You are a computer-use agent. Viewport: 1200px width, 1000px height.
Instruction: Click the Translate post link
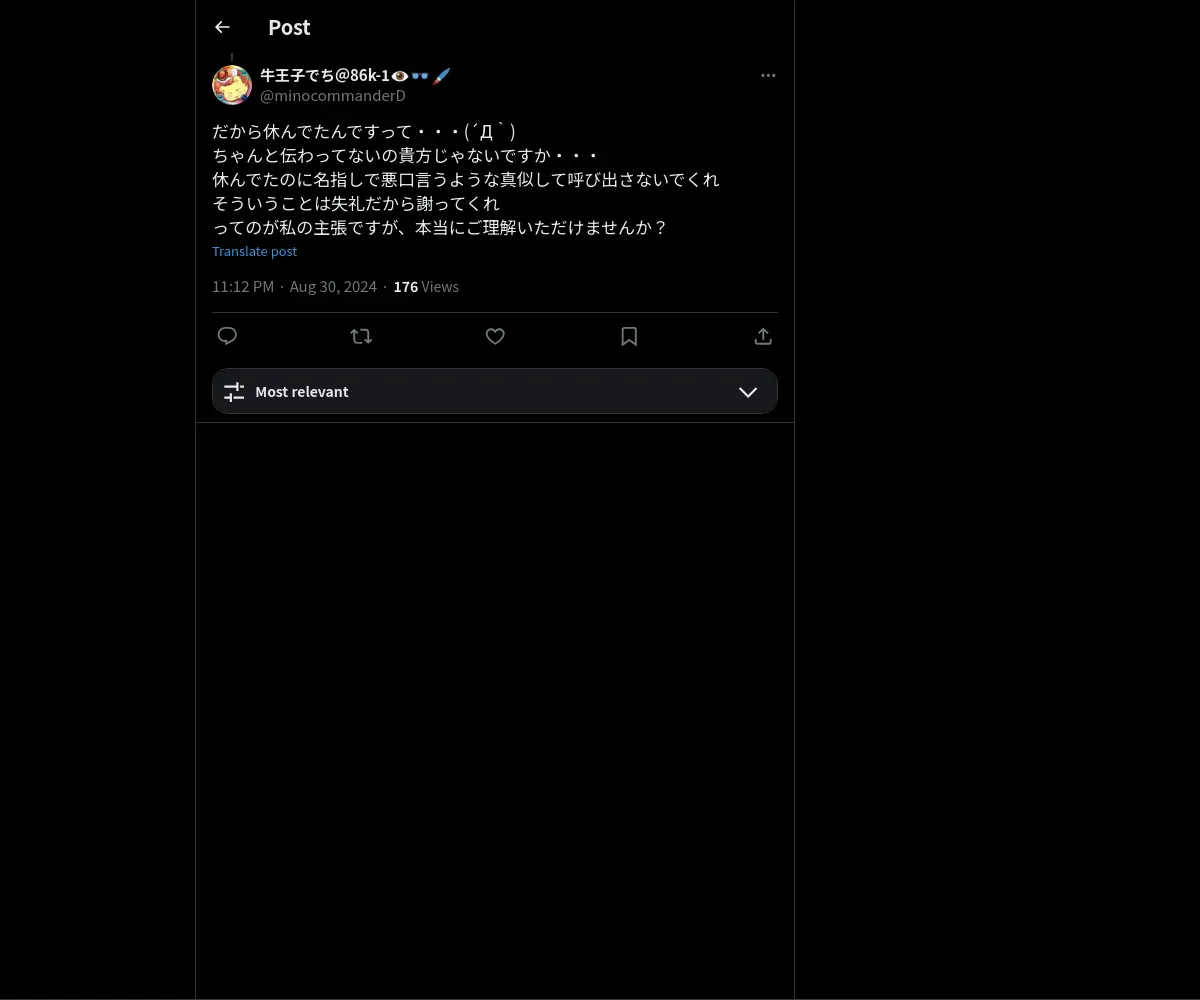tap(254, 251)
